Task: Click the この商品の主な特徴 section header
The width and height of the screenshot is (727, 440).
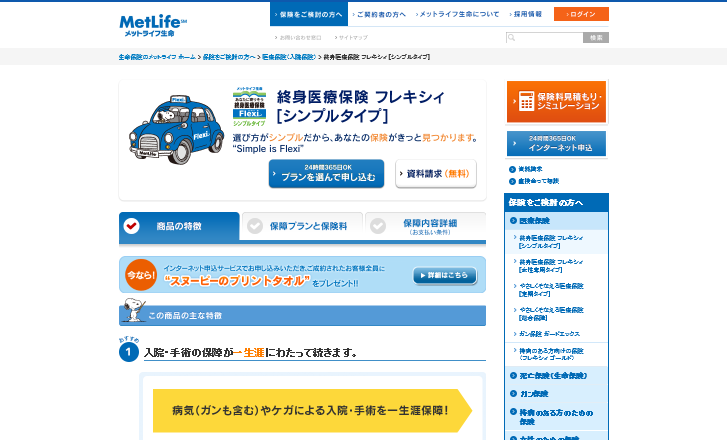Action: click(302, 315)
